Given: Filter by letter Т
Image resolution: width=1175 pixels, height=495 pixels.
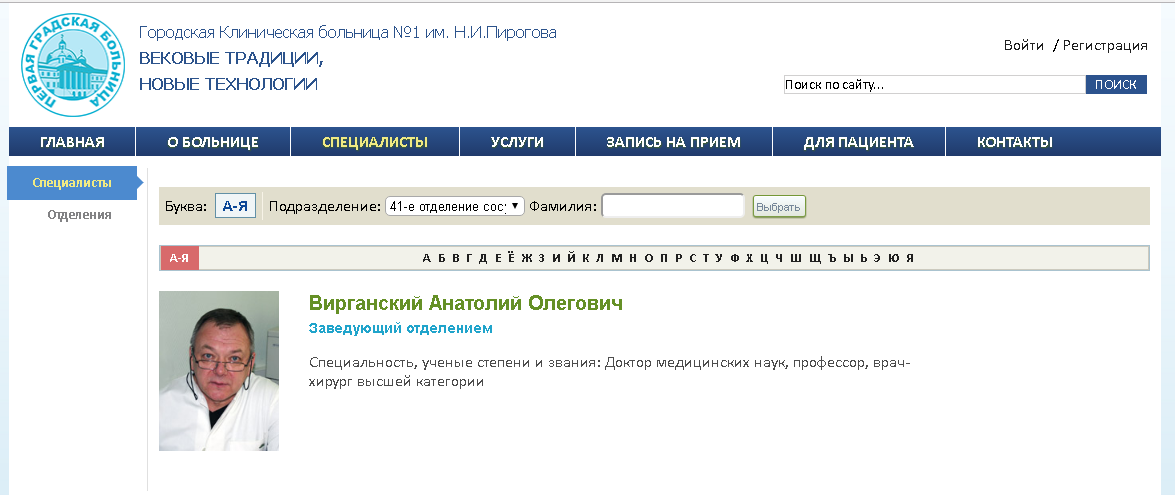Looking at the screenshot, I should tap(706, 258).
